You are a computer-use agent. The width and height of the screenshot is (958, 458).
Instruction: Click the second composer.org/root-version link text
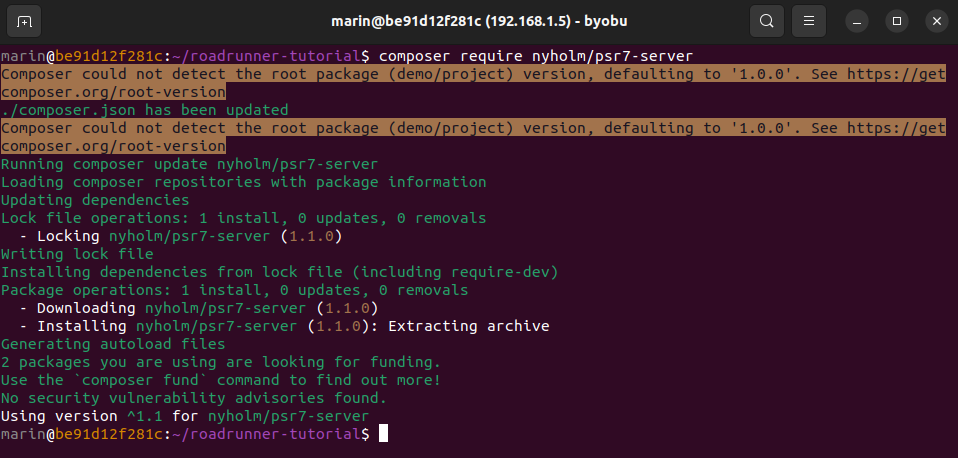point(113,147)
